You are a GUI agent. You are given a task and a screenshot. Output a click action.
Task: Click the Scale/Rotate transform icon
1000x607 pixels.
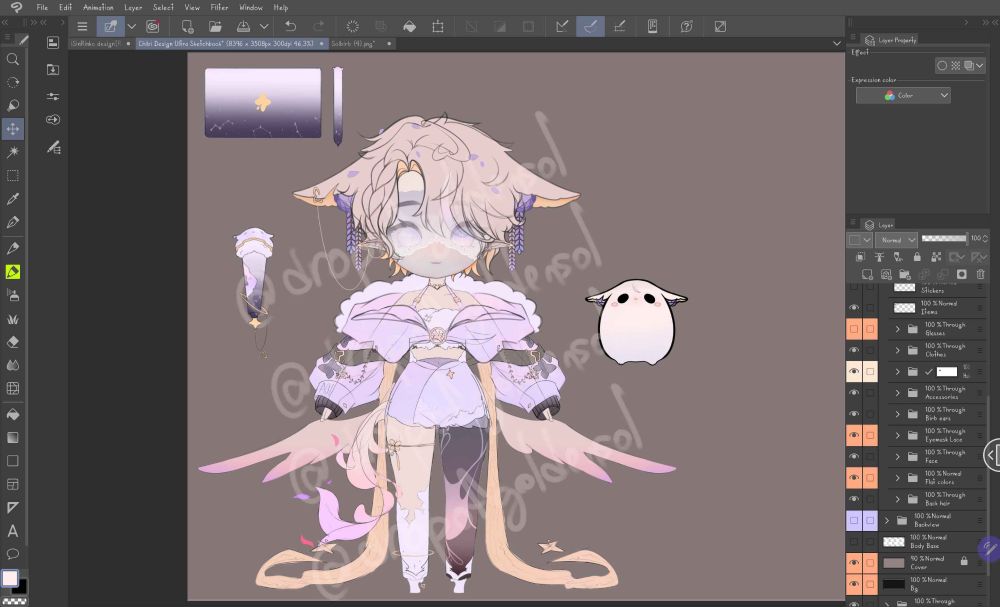pos(438,26)
